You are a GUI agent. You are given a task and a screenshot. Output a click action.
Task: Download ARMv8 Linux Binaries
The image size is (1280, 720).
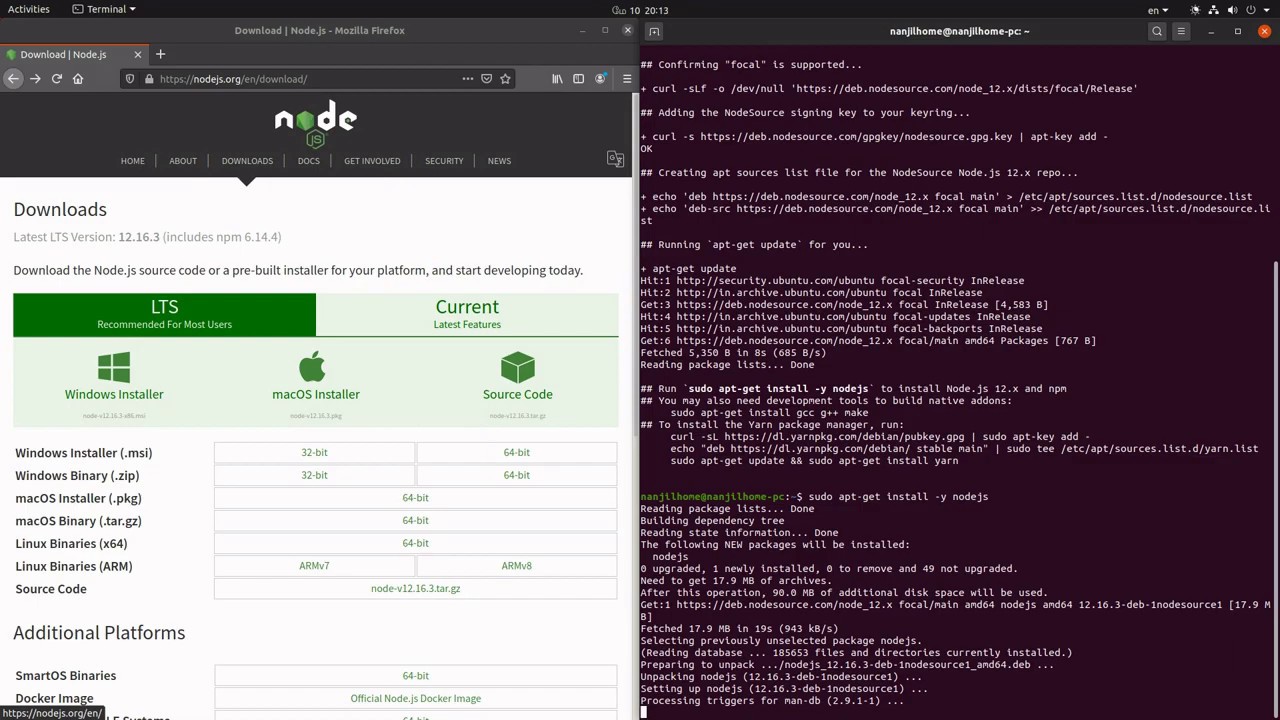click(517, 566)
